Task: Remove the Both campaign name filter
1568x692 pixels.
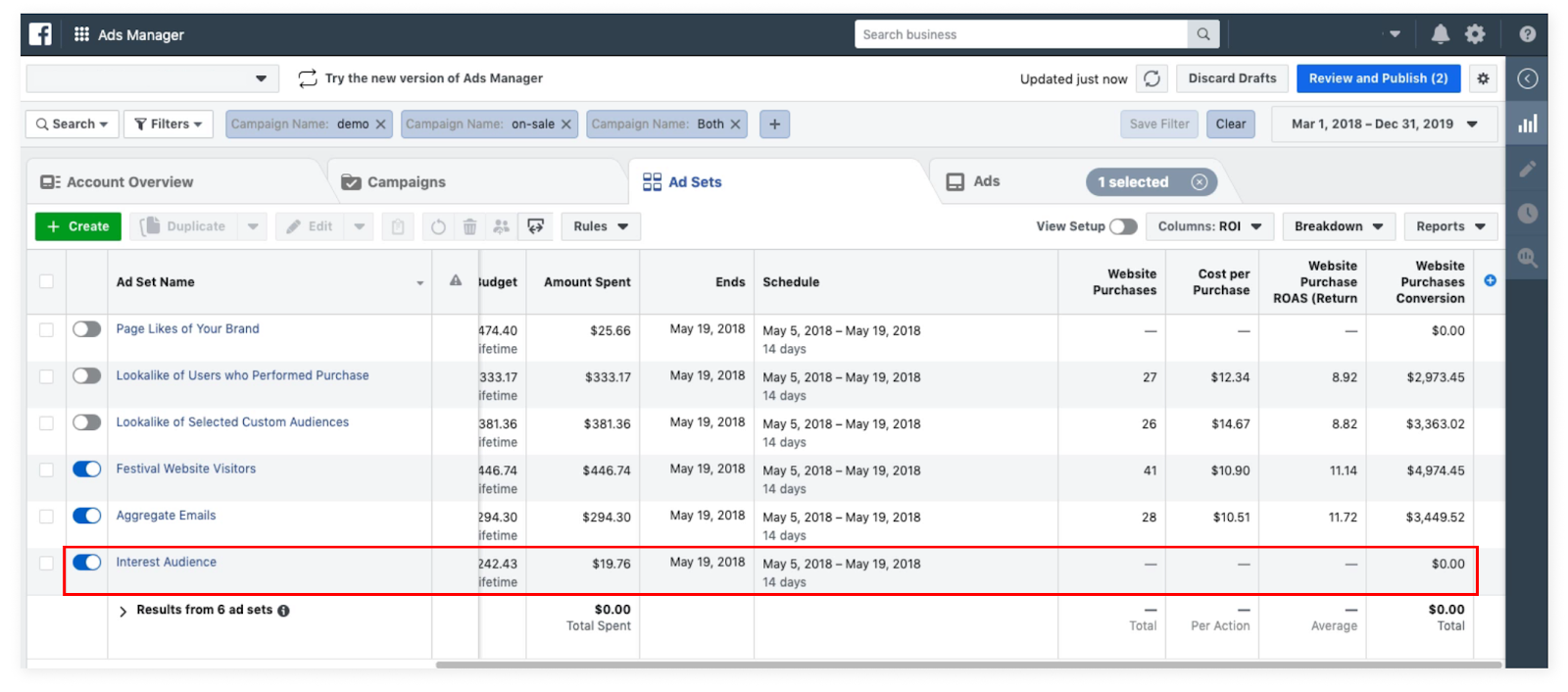Action: [x=735, y=124]
